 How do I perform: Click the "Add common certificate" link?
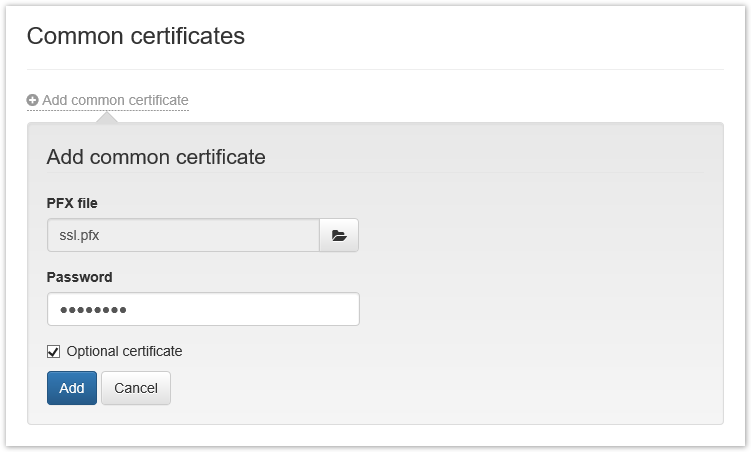(115, 100)
